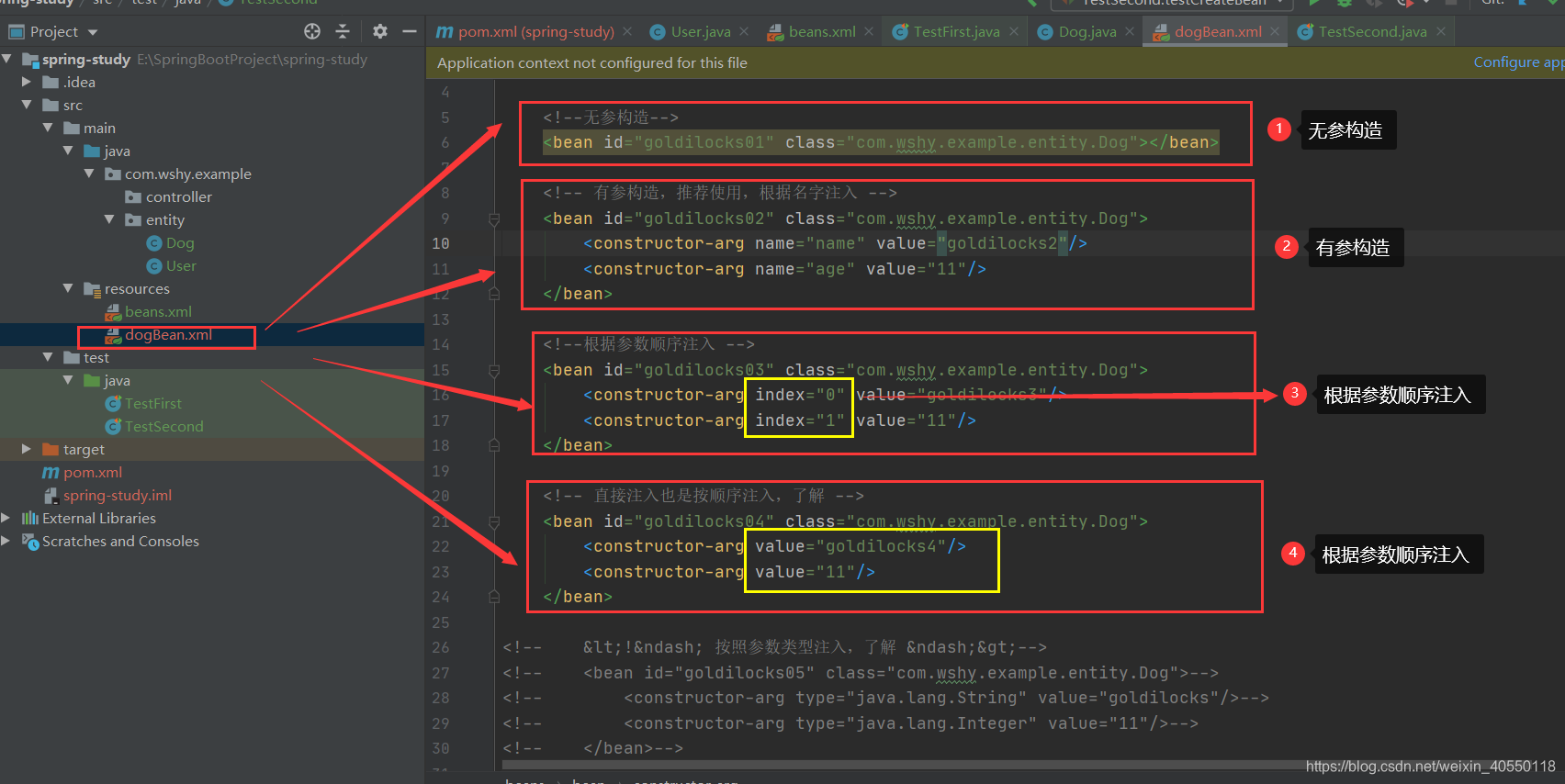1565x784 pixels.
Task: Hide the Project panel with minus icon
Action: (x=410, y=31)
